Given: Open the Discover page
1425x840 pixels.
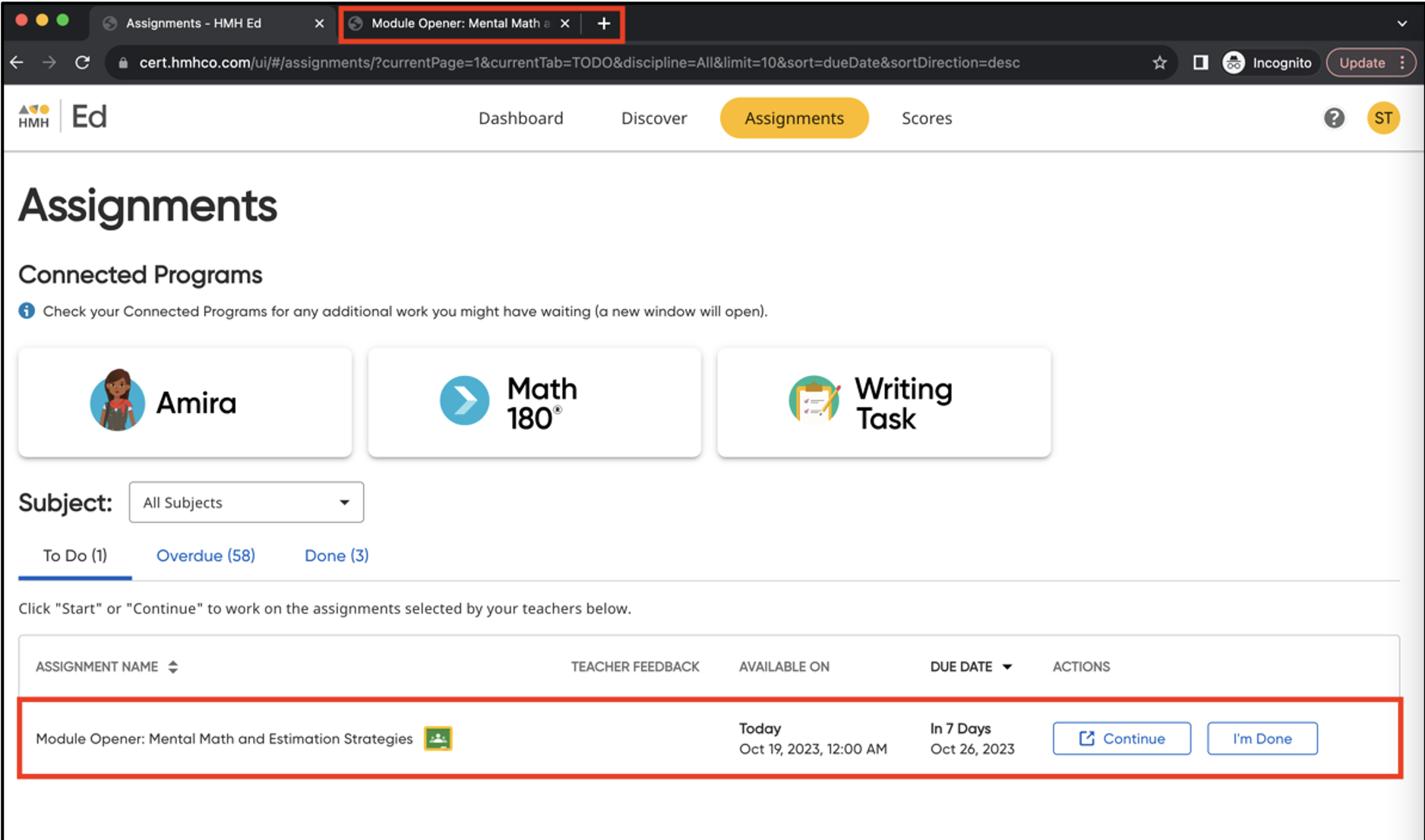Looking at the screenshot, I should coord(654,118).
